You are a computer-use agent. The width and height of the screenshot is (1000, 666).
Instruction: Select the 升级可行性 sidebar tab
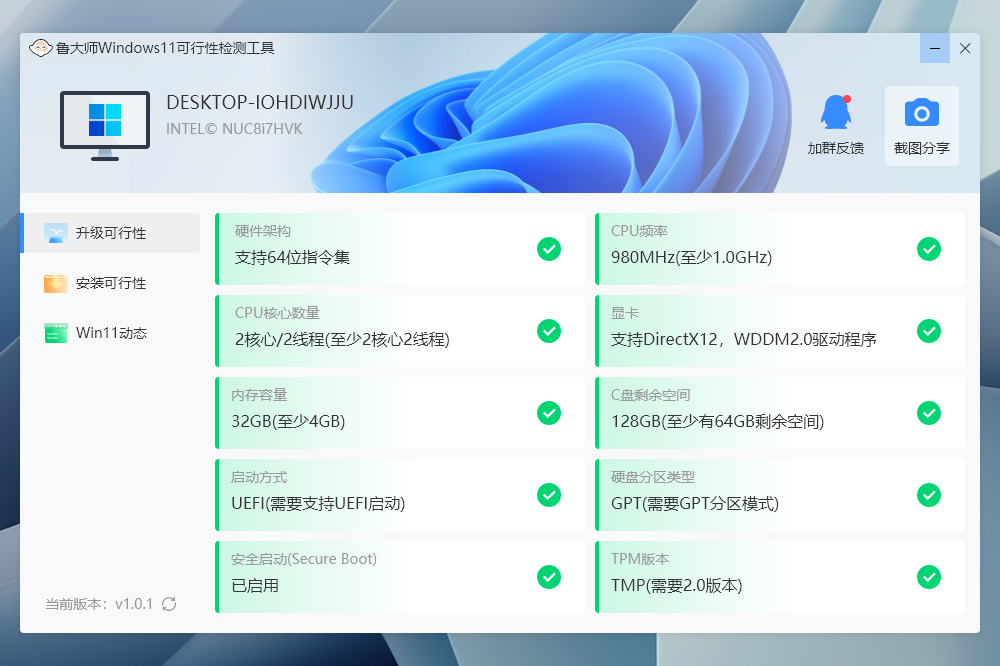pyautogui.click(x=110, y=233)
